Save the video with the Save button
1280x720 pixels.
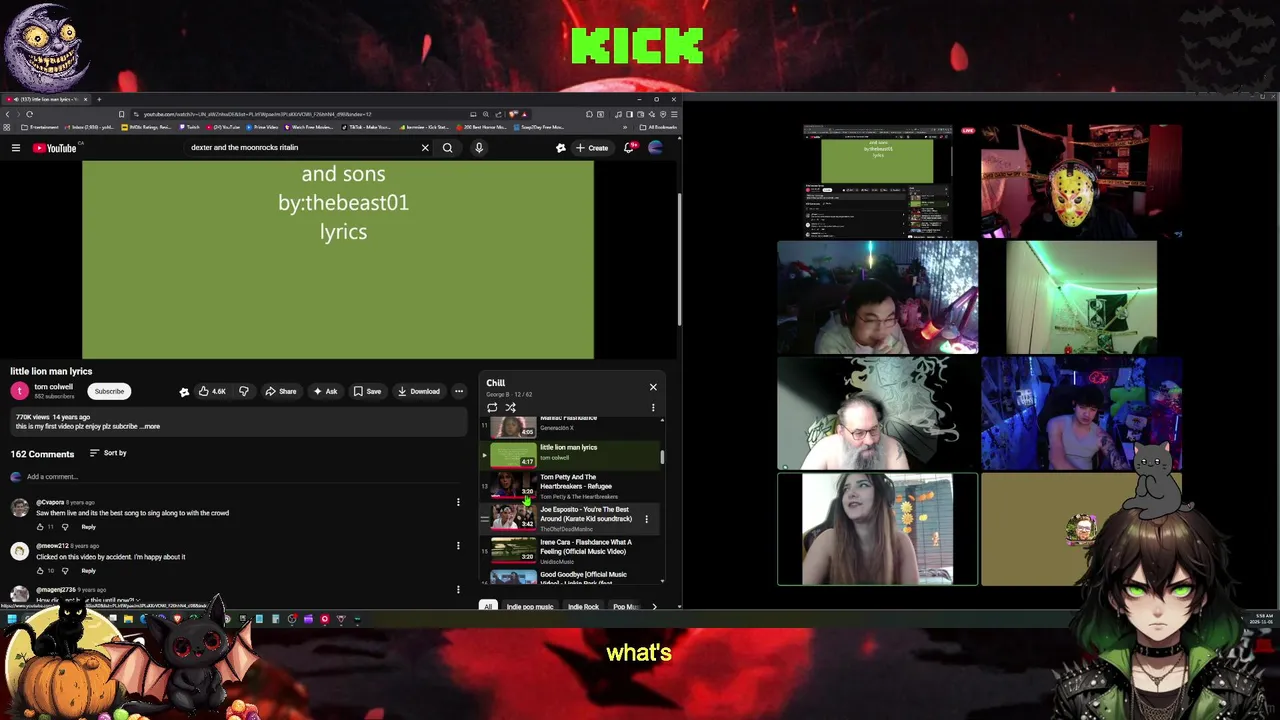click(x=367, y=391)
